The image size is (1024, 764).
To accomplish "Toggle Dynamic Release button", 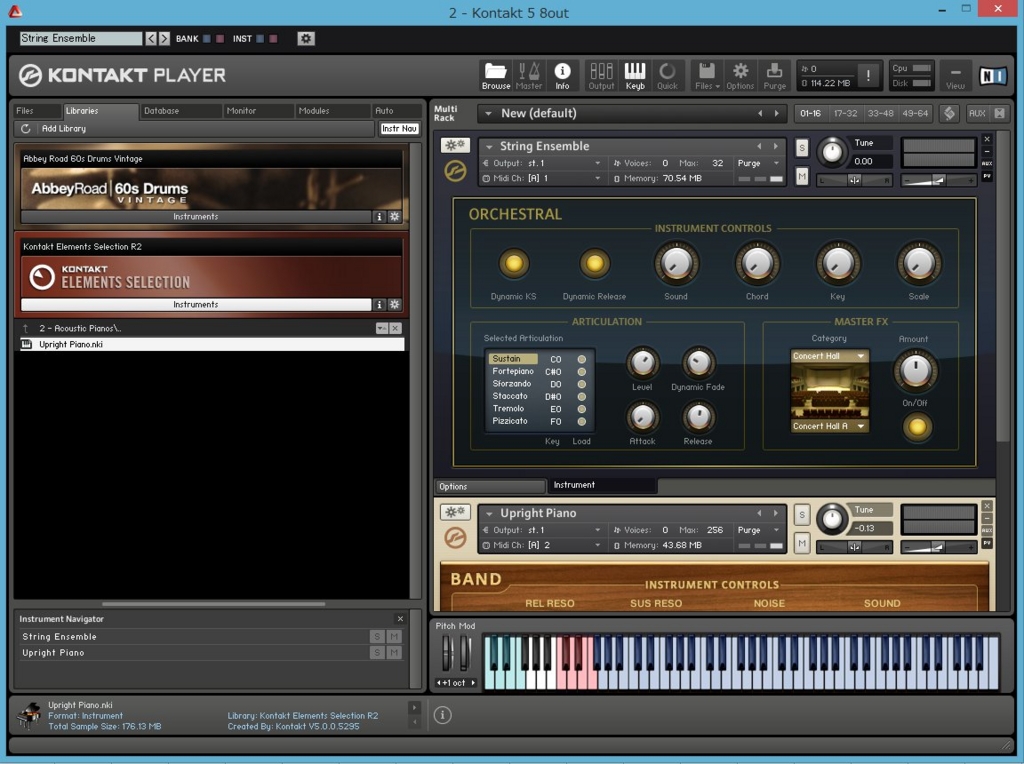I will coord(594,264).
